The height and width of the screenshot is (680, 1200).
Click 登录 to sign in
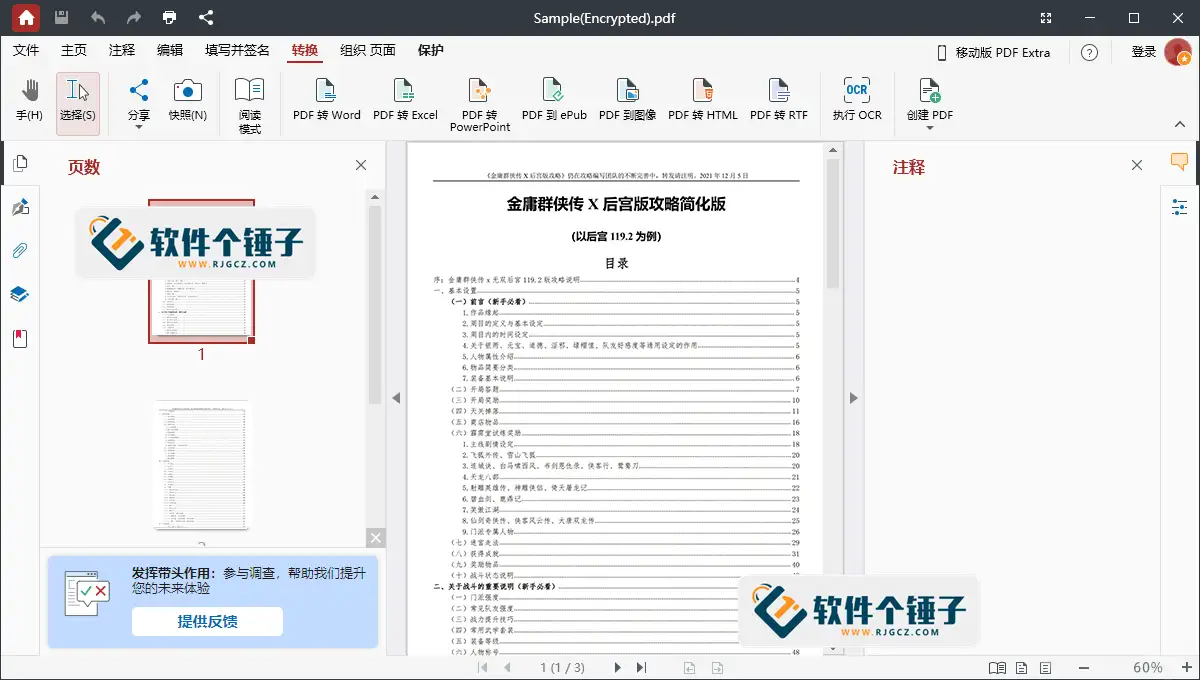(x=1143, y=51)
